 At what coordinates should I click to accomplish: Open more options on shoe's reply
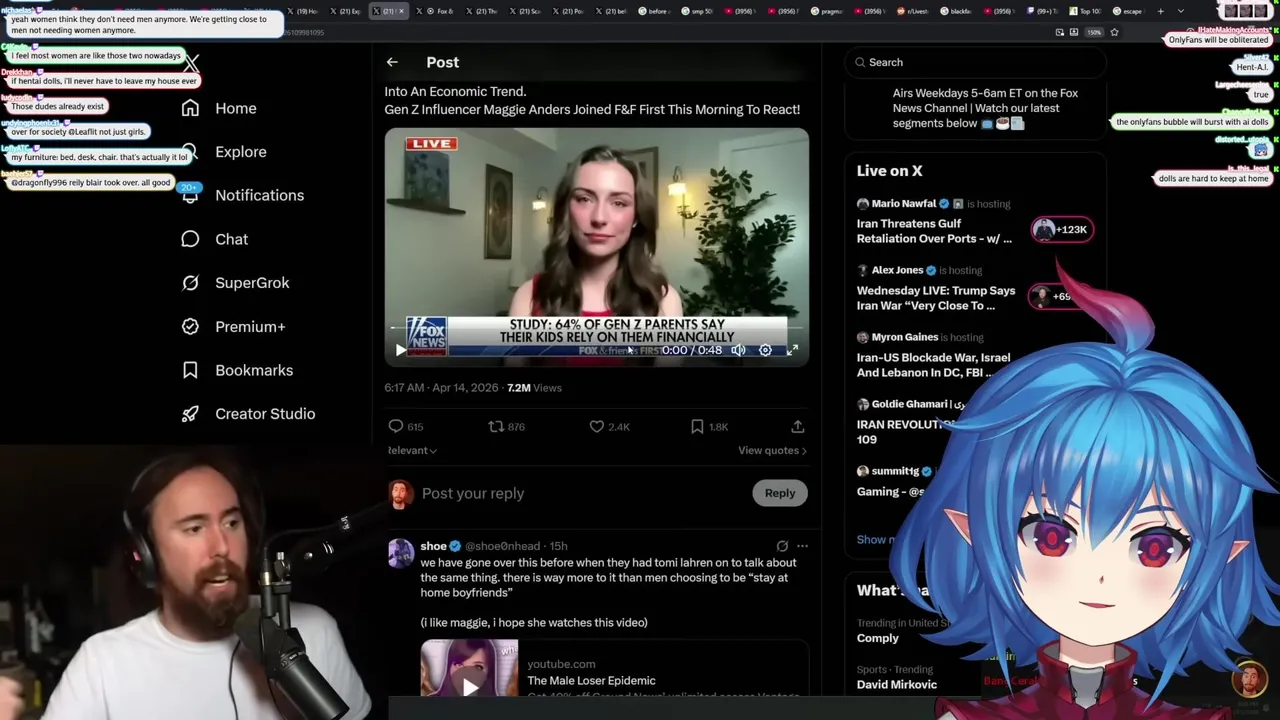coord(802,546)
